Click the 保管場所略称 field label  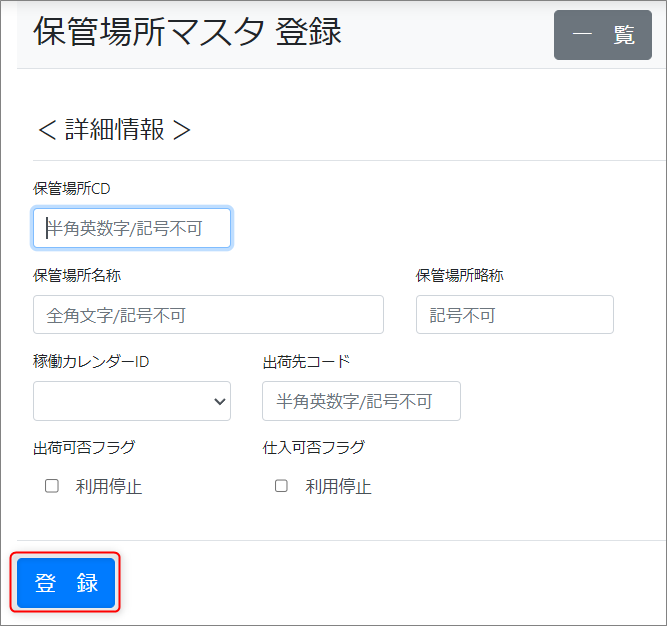tap(460, 275)
